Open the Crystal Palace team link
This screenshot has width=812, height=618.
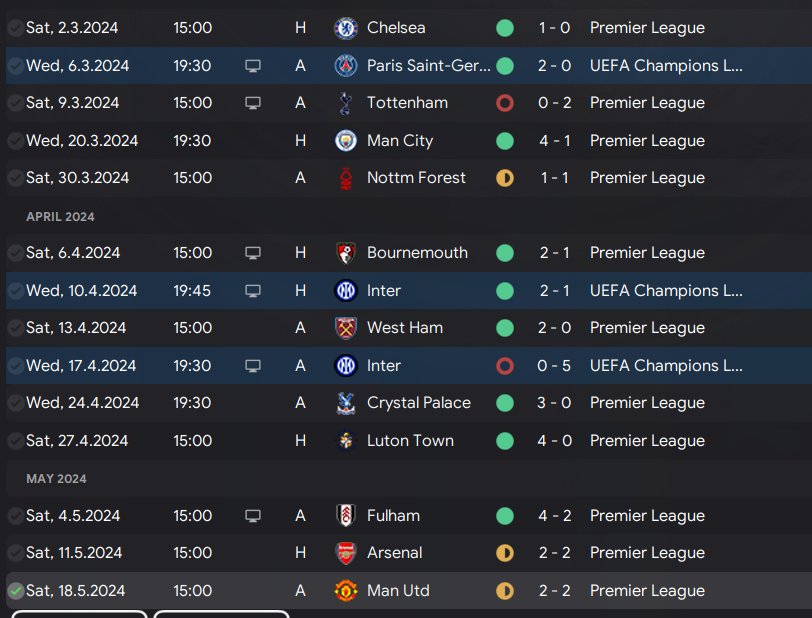[x=418, y=403]
